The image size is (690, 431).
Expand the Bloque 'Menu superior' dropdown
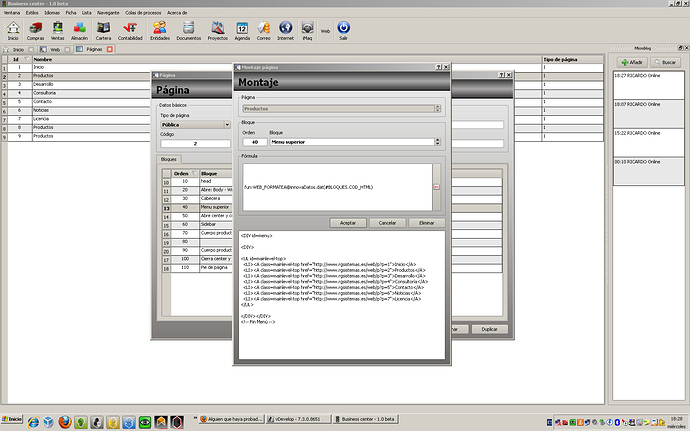[437, 142]
